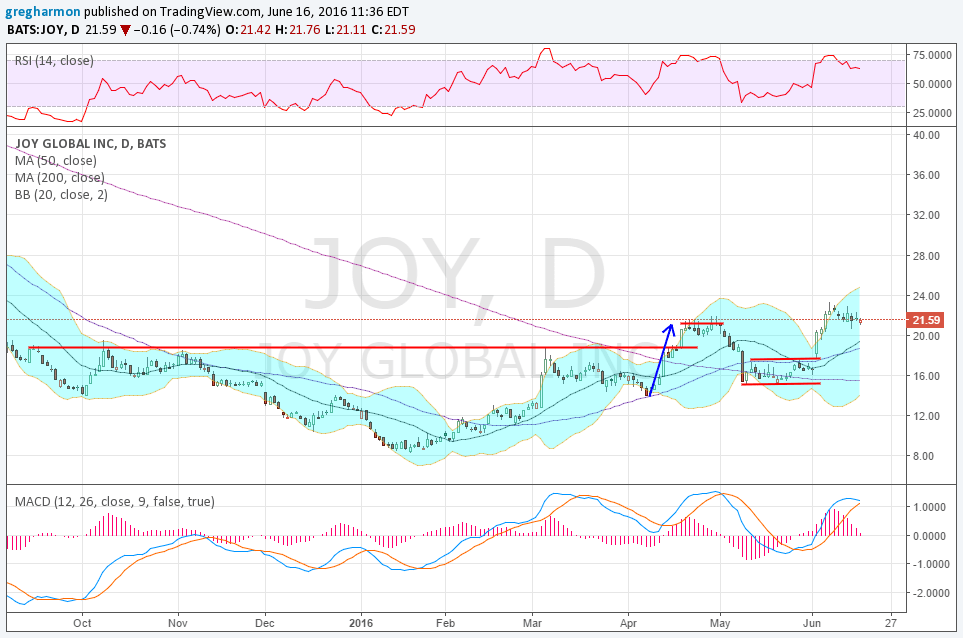The height and width of the screenshot is (638, 963).
Task: Select the BATS:JOY, D symbol label
Action: pos(43,29)
